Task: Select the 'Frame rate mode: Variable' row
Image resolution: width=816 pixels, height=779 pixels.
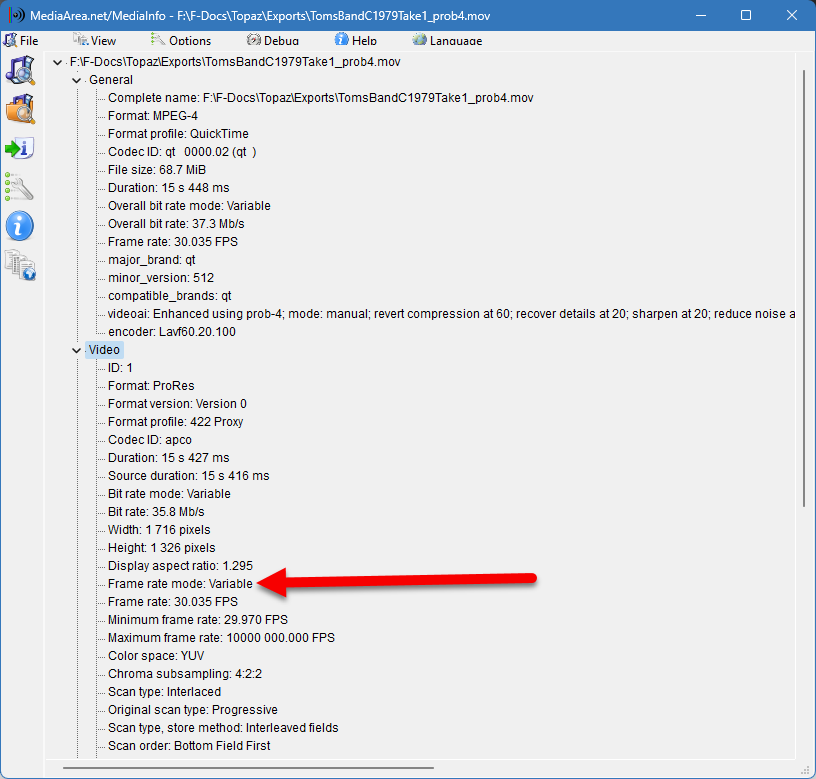Action: 180,584
